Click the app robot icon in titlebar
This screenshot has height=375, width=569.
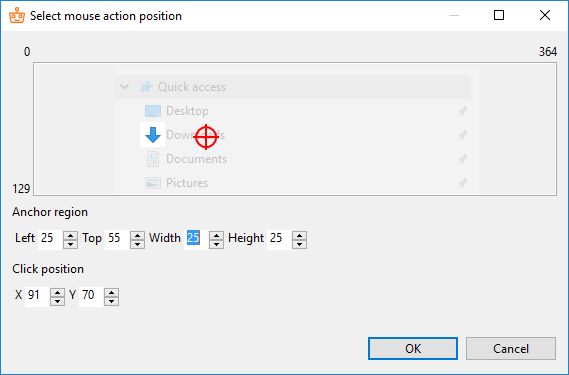pos(17,15)
